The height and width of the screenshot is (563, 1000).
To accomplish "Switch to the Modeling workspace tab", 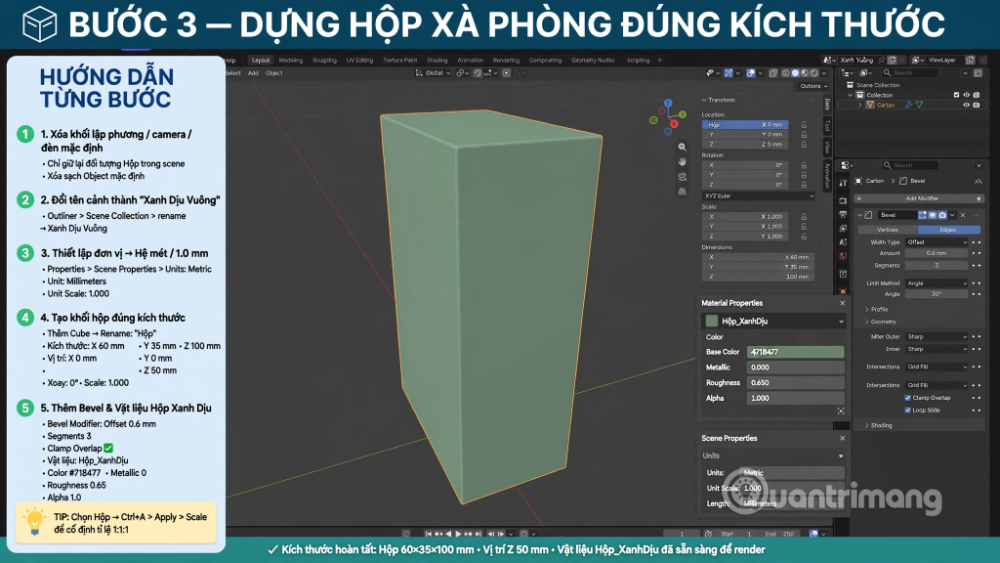I will tap(291, 60).
